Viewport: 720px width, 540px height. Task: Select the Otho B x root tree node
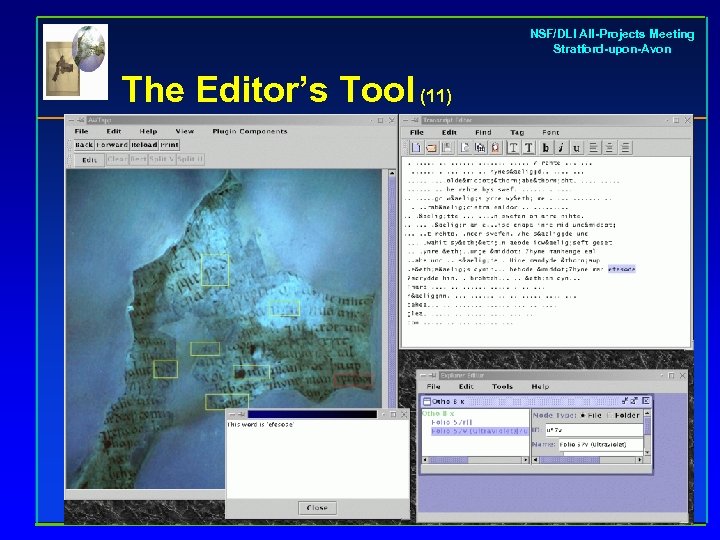(x=438, y=414)
